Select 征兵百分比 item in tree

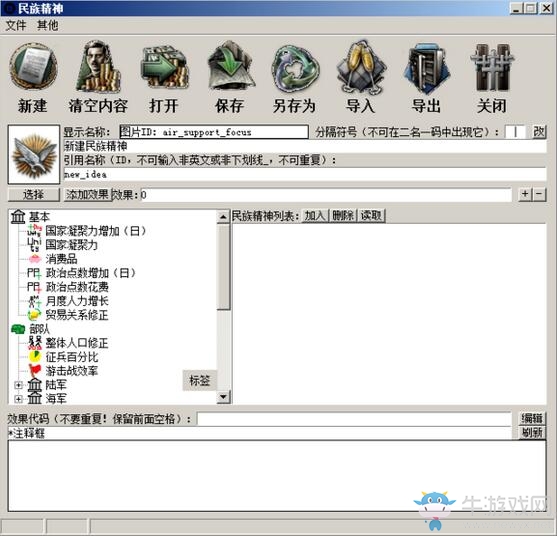point(72,357)
